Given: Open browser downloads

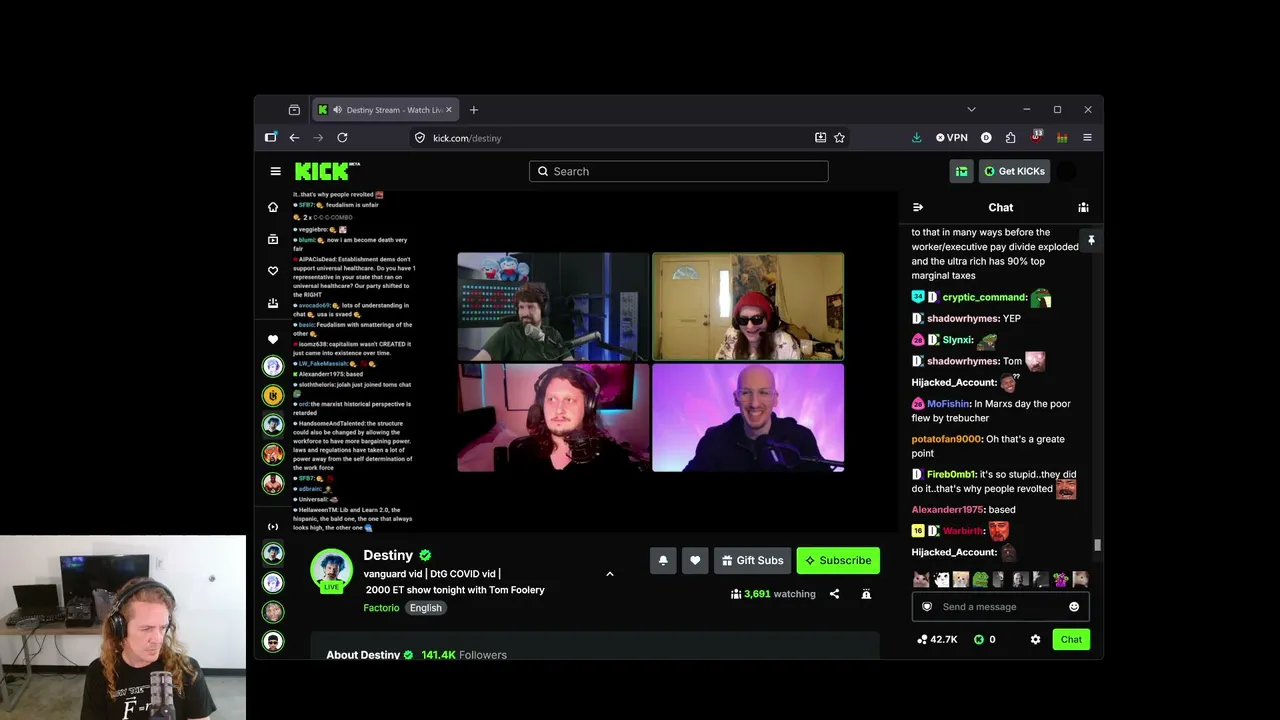Looking at the screenshot, I should (916, 138).
